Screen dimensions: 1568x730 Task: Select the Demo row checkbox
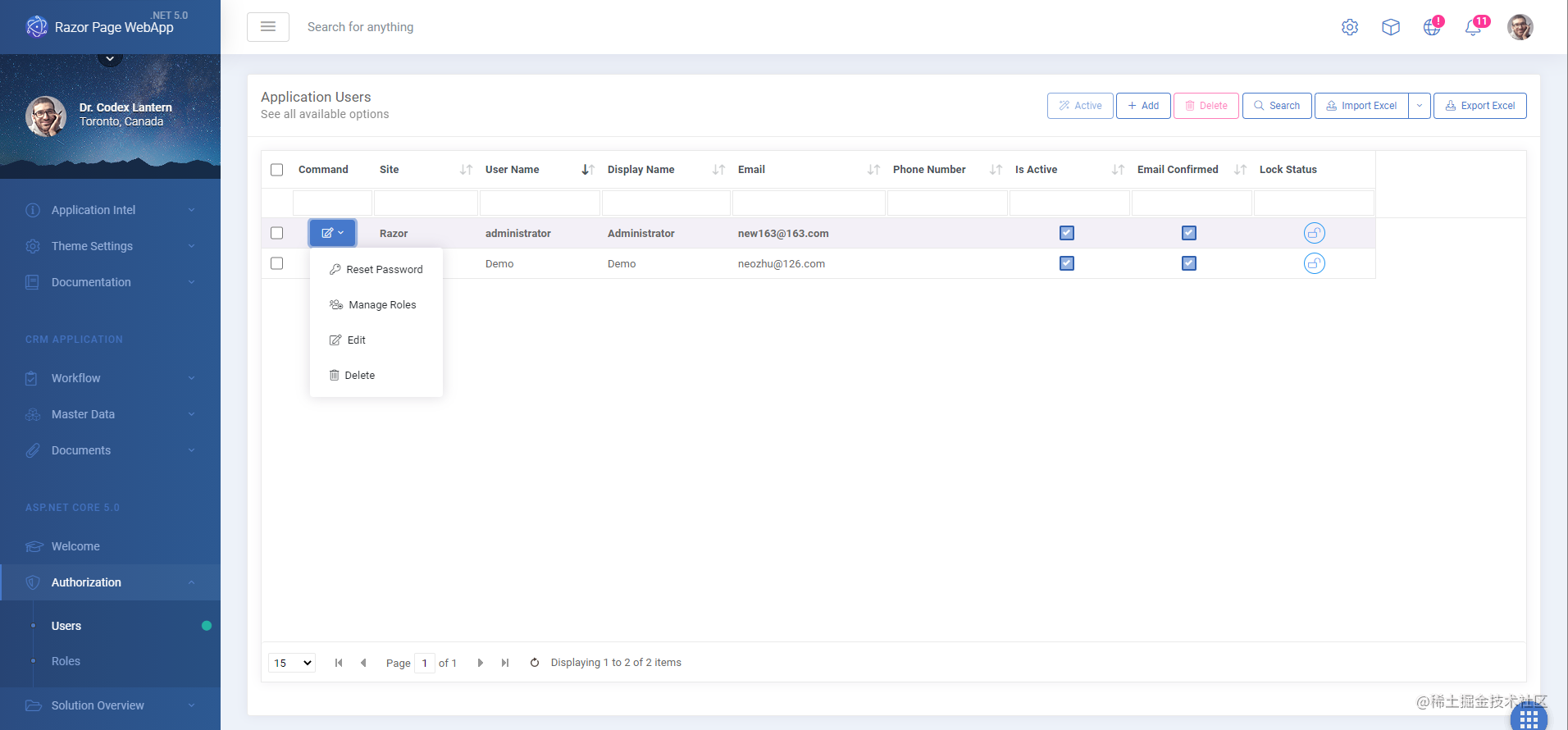[x=277, y=263]
